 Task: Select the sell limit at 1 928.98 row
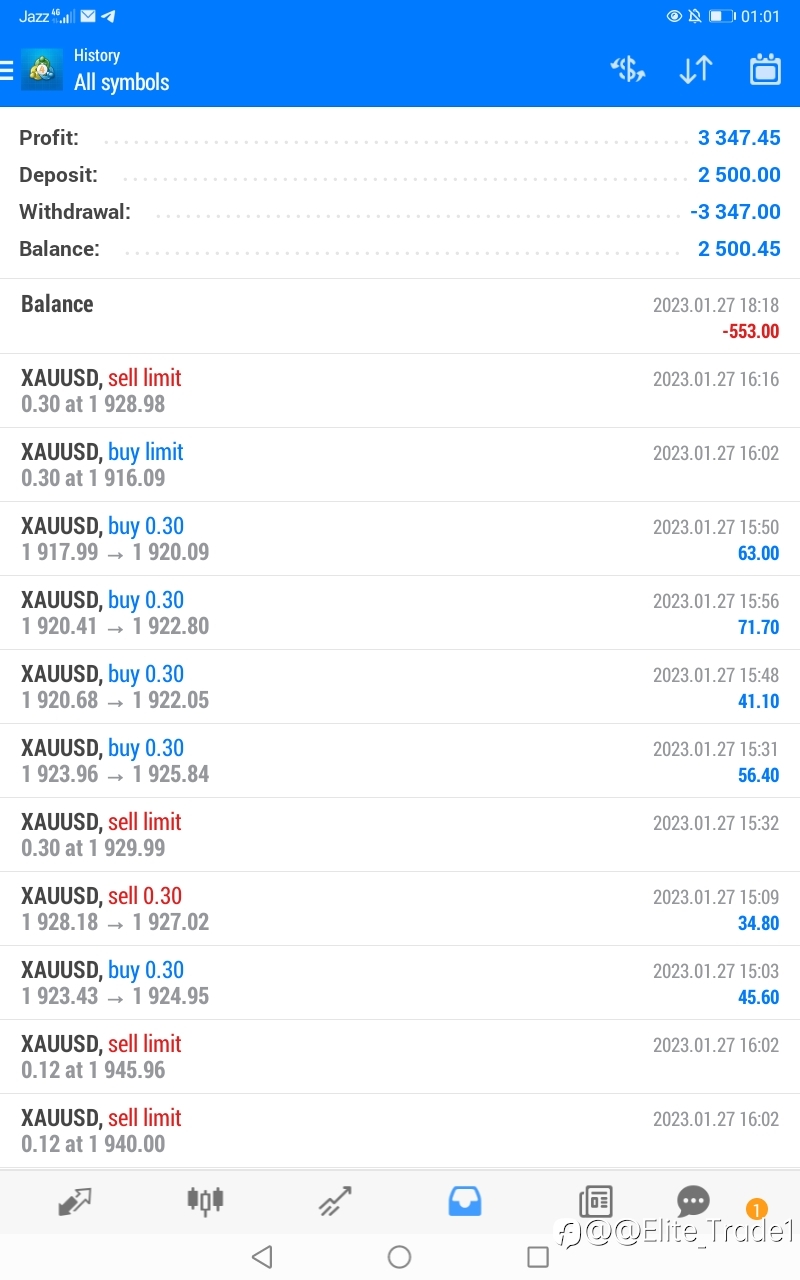point(400,391)
